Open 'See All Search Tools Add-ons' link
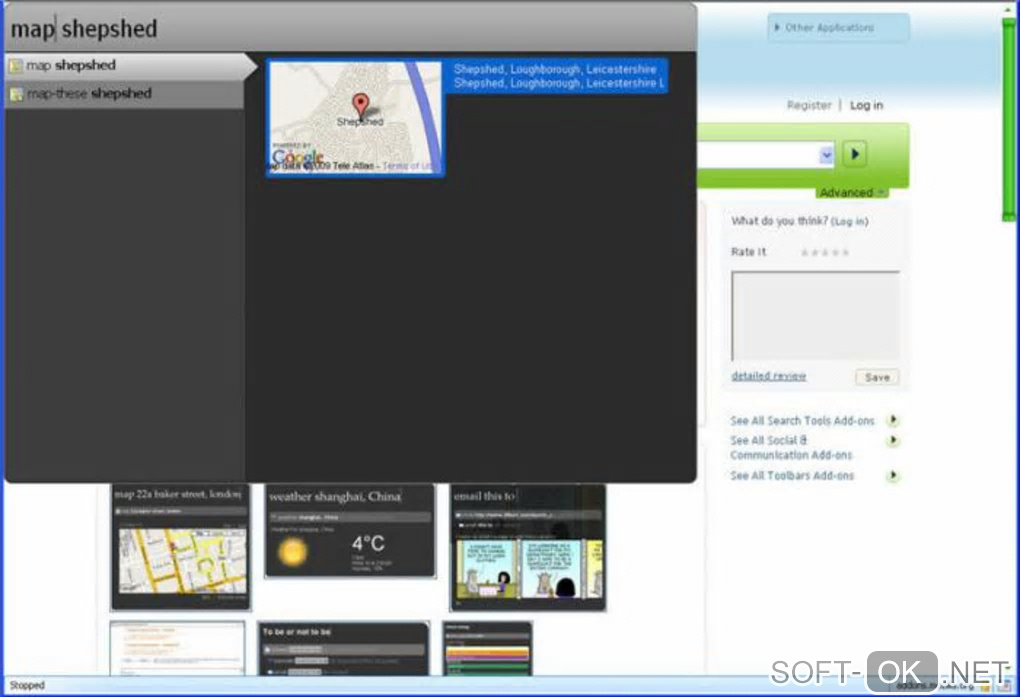The image size is (1020, 697). (802, 421)
